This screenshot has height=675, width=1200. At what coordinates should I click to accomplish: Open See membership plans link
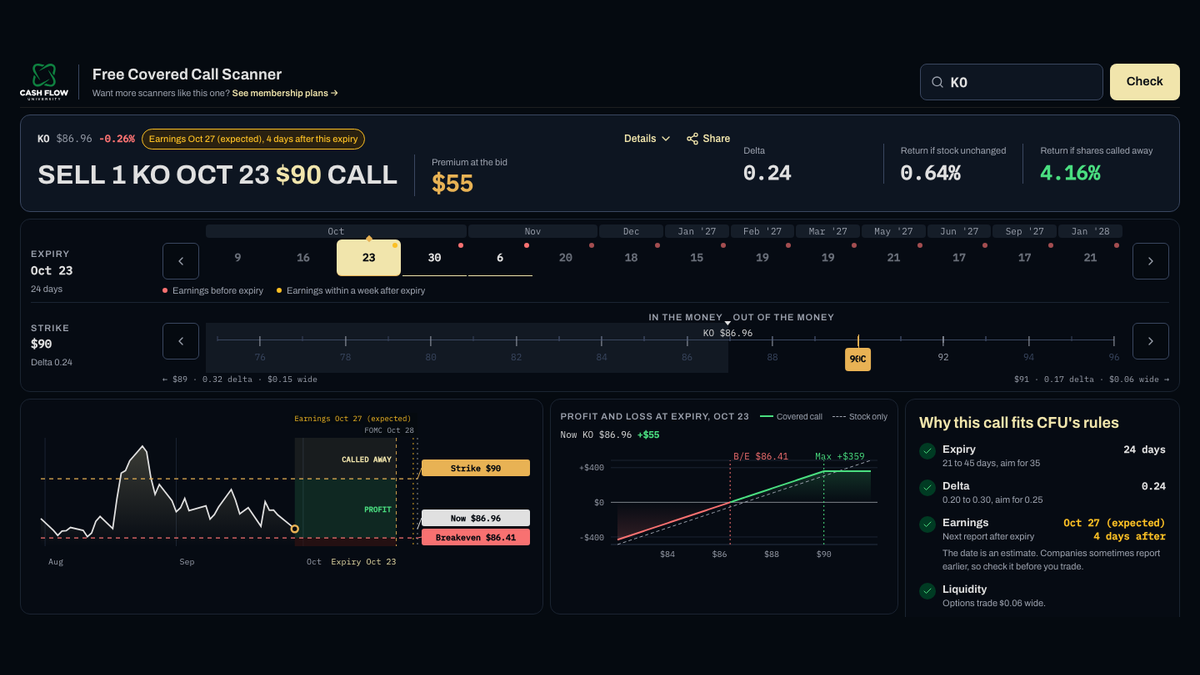(x=285, y=93)
